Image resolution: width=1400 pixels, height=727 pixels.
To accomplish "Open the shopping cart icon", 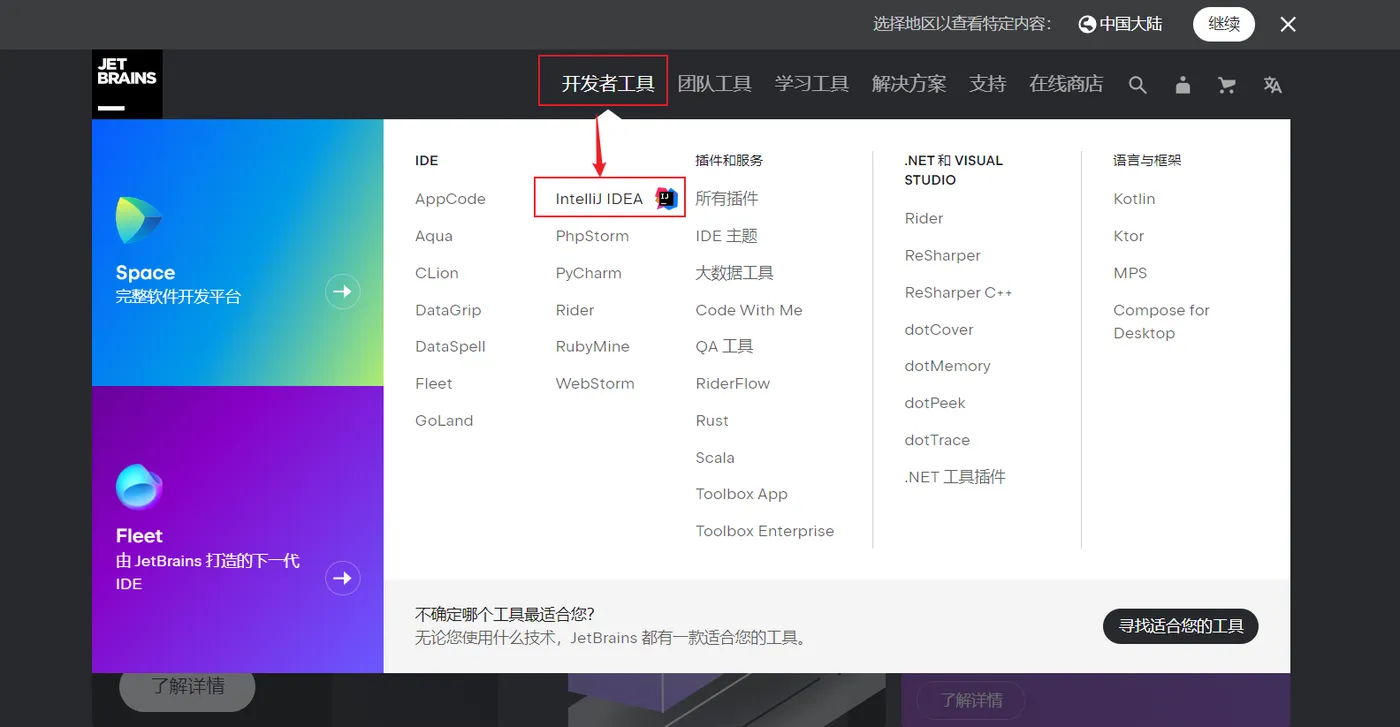I will 1227,85.
